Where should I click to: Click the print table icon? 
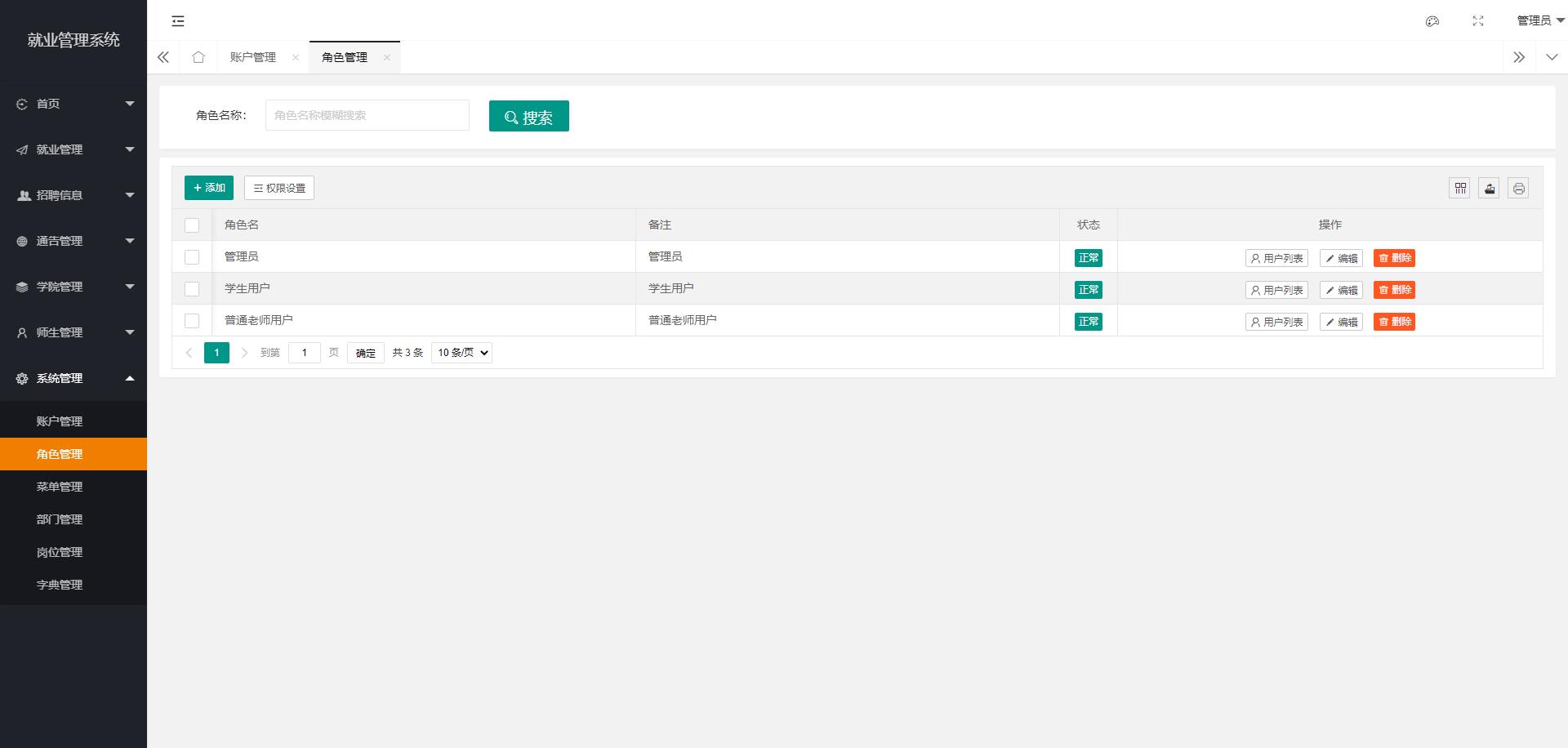point(1519,189)
